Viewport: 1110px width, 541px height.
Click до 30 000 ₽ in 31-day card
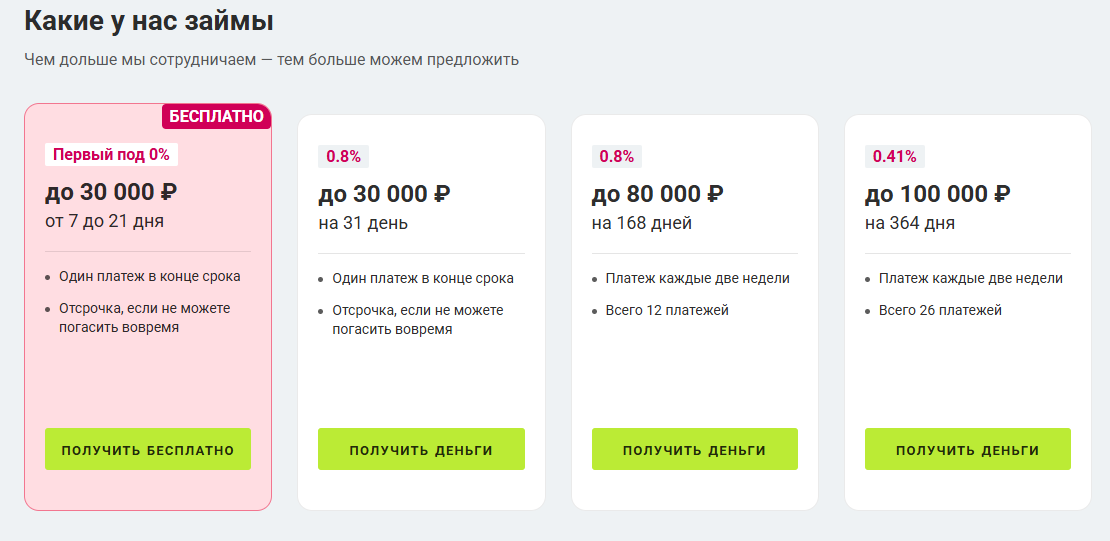pos(384,194)
